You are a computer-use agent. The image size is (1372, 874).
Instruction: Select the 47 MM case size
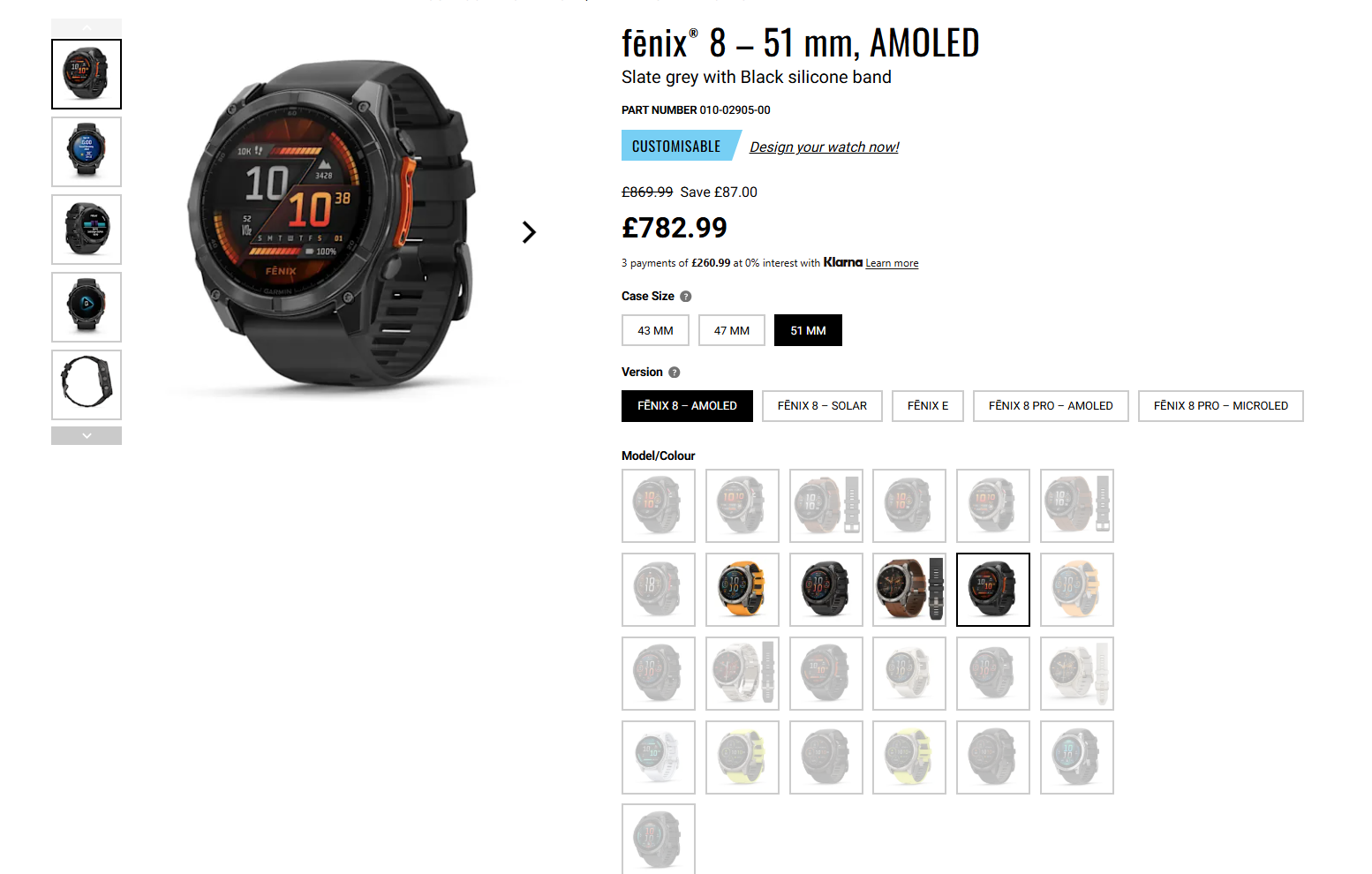coord(732,330)
